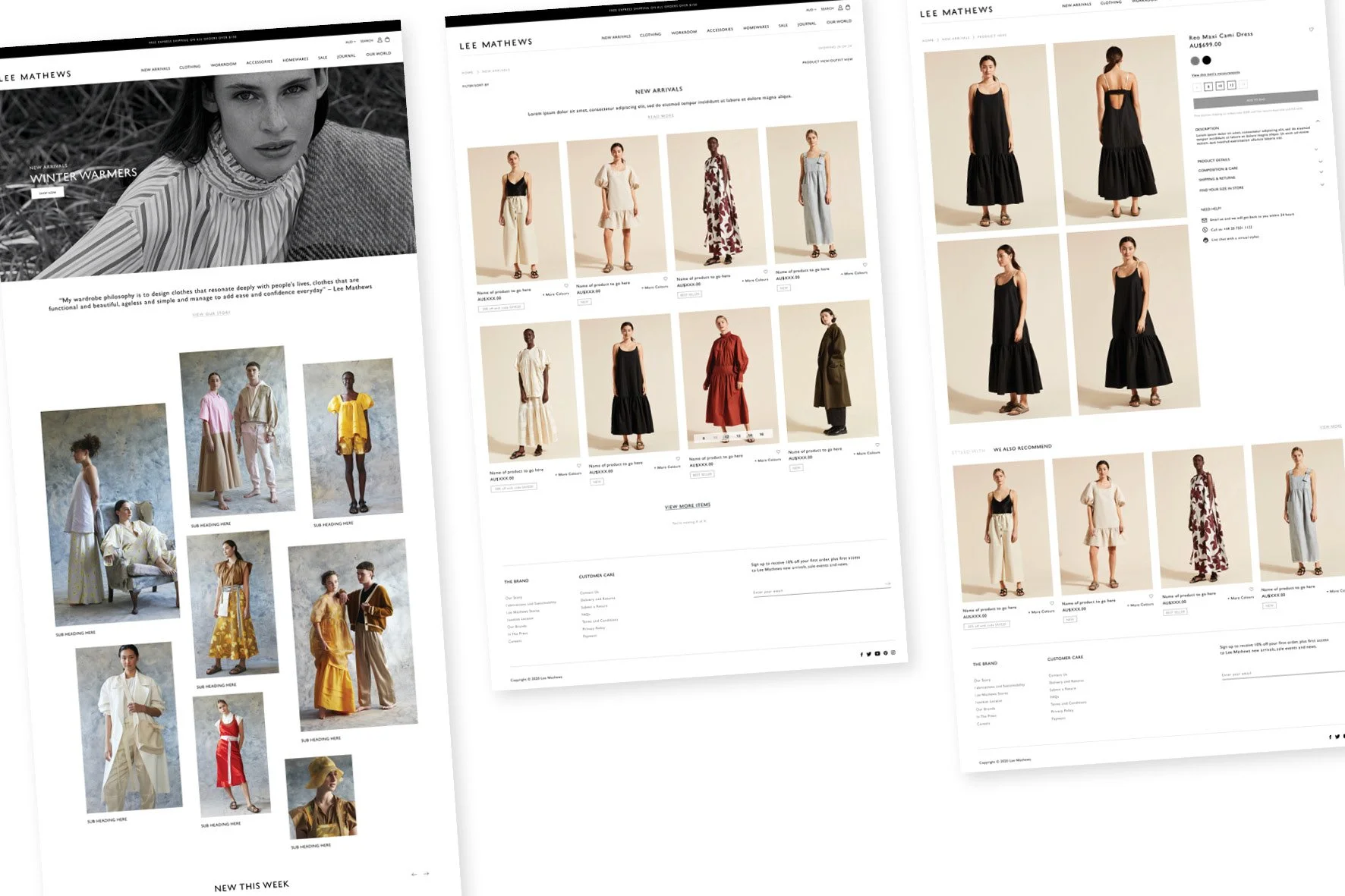Open Workroom menu on homepage mockup
This screenshot has height=896, width=1345.
tap(223, 64)
